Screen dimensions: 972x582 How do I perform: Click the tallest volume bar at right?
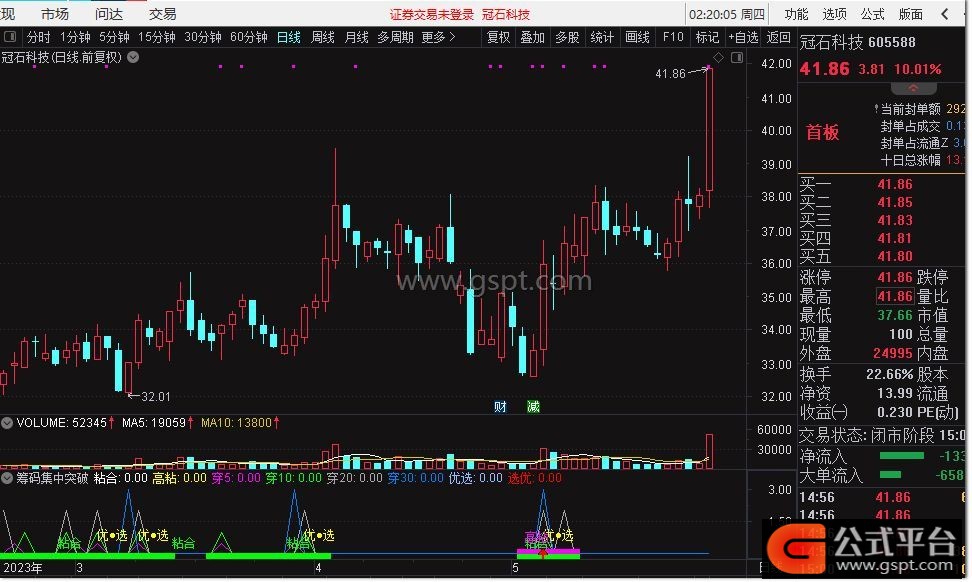coord(710,451)
